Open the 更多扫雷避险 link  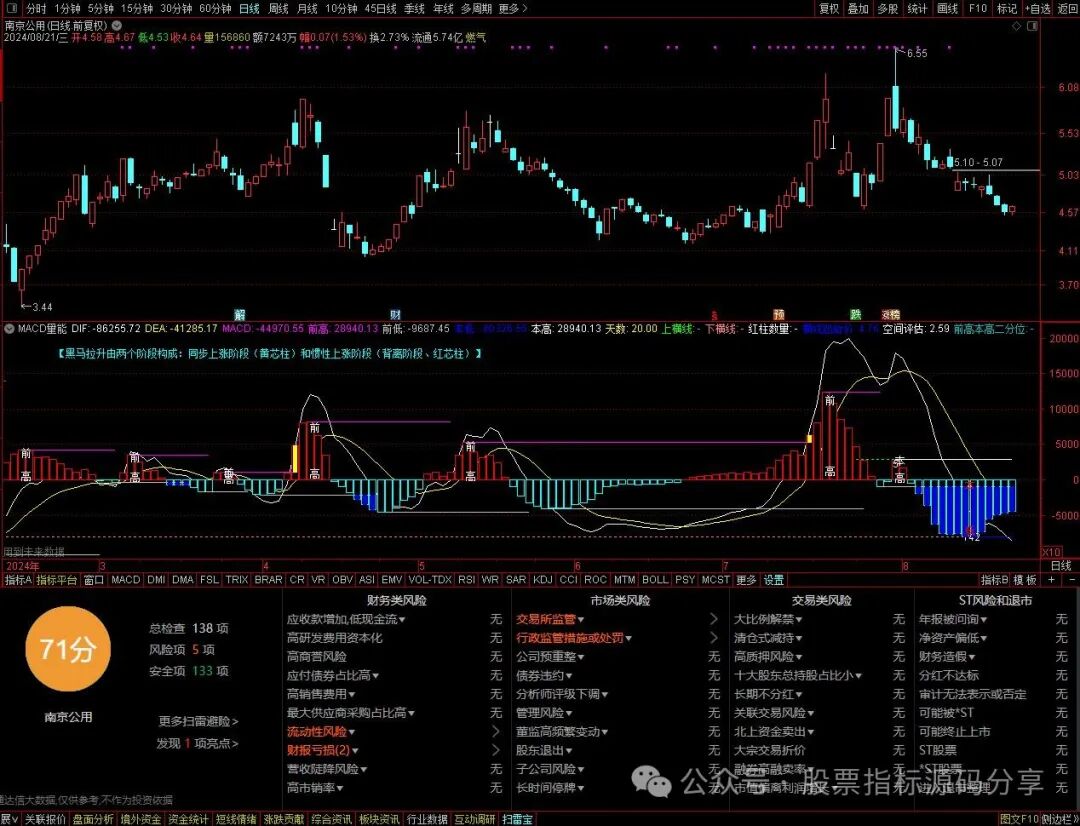pyautogui.click(x=198, y=721)
